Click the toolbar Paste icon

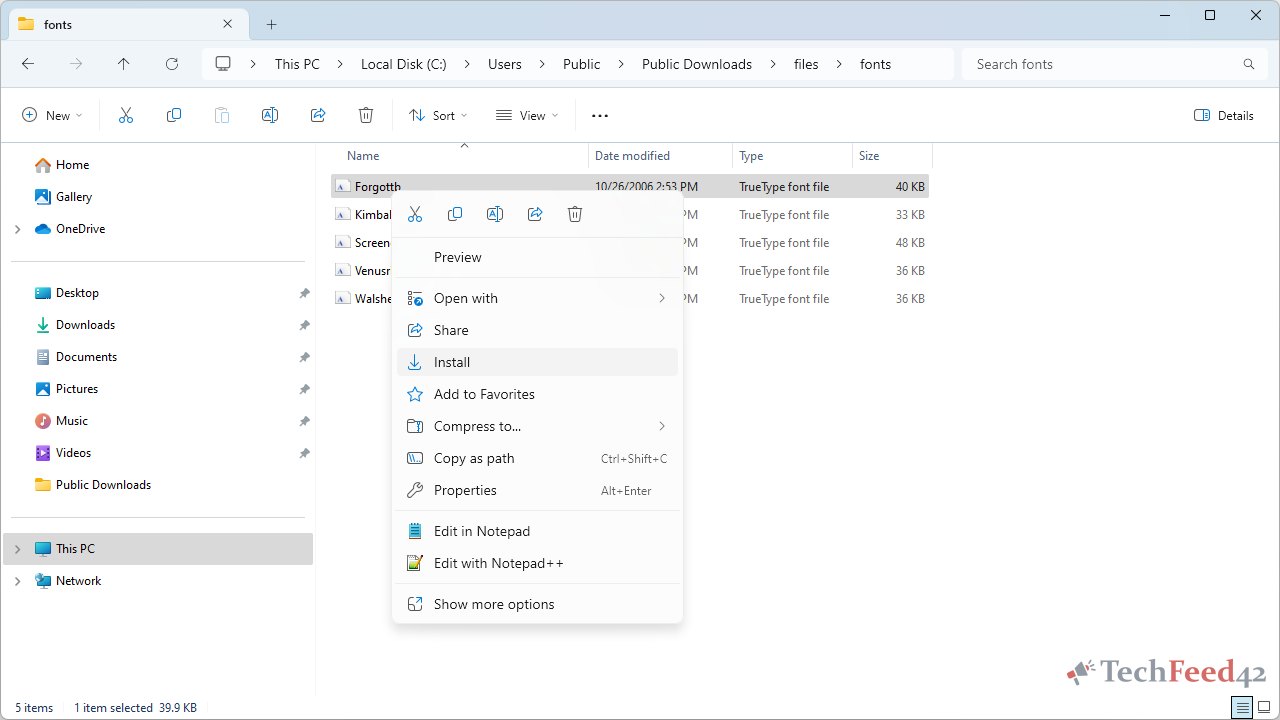click(x=222, y=115)
